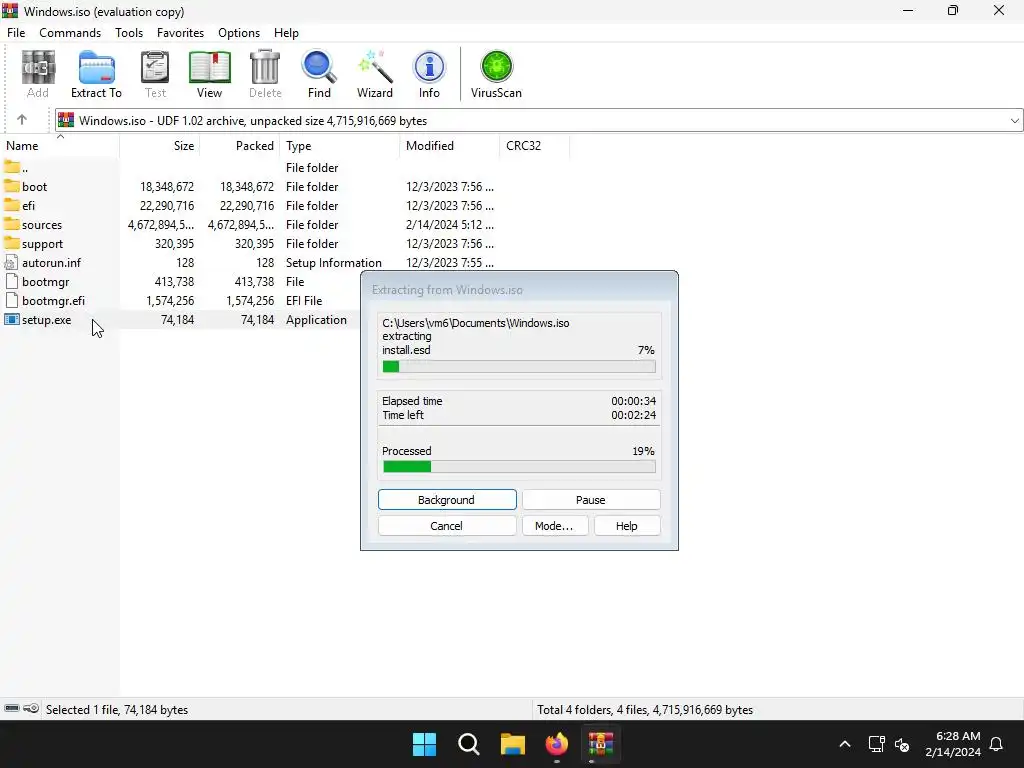The width and height of the screenshot is (1024, 768).
Task: Open File Explorer from taskbar
Action: 513,744
